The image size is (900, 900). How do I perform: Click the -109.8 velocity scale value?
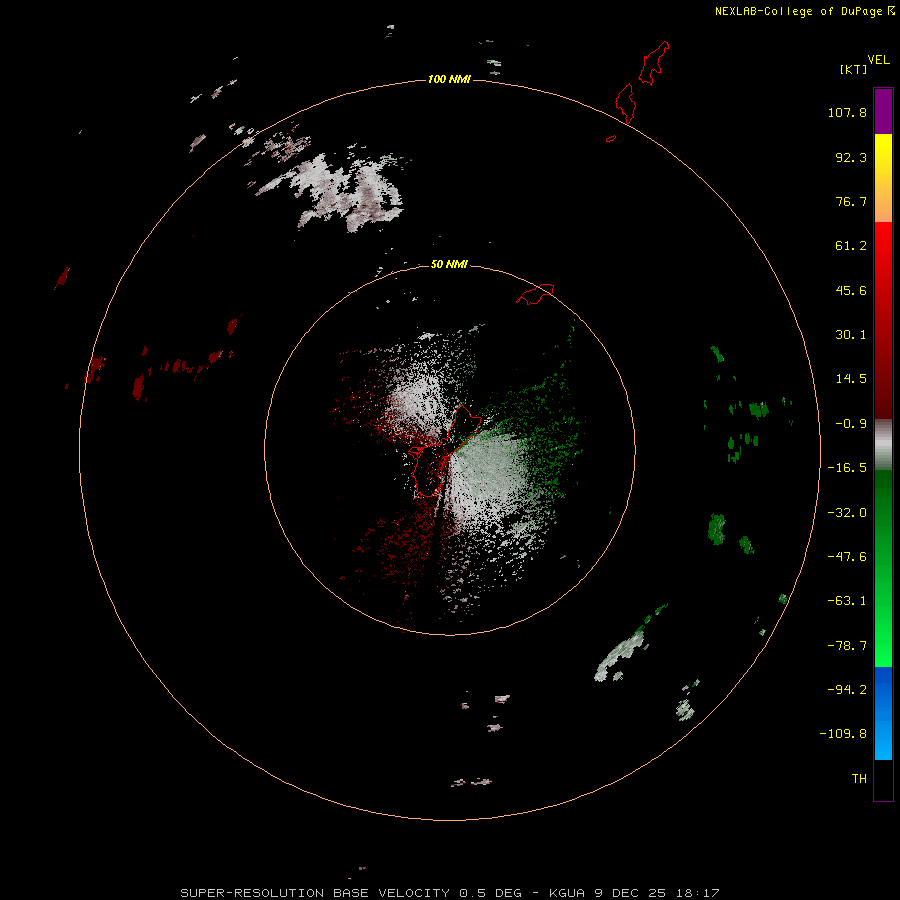tap(843, 734)
